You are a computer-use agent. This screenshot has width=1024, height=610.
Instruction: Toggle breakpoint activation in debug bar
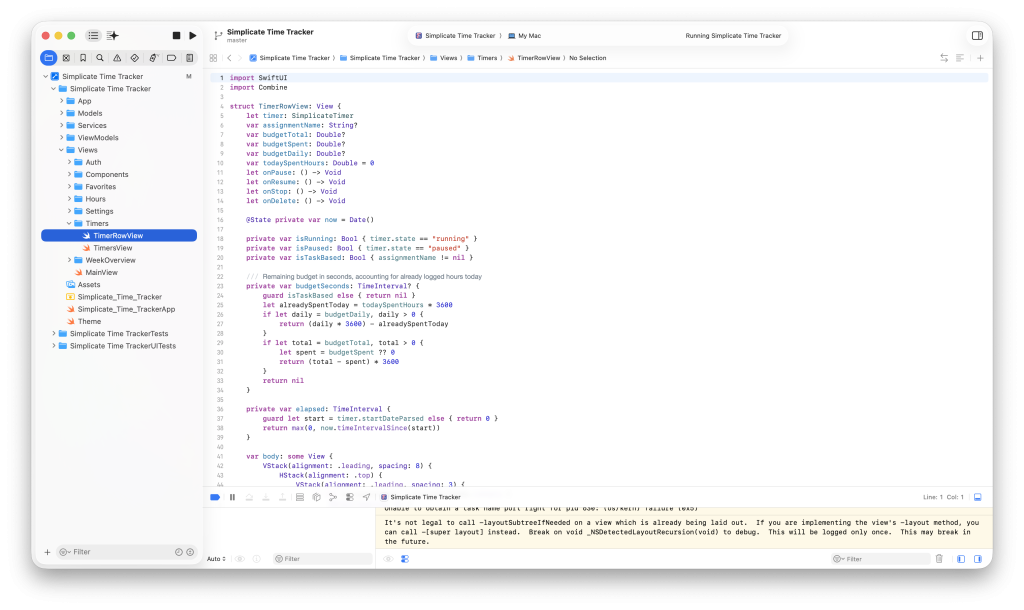tap(215, 497)
